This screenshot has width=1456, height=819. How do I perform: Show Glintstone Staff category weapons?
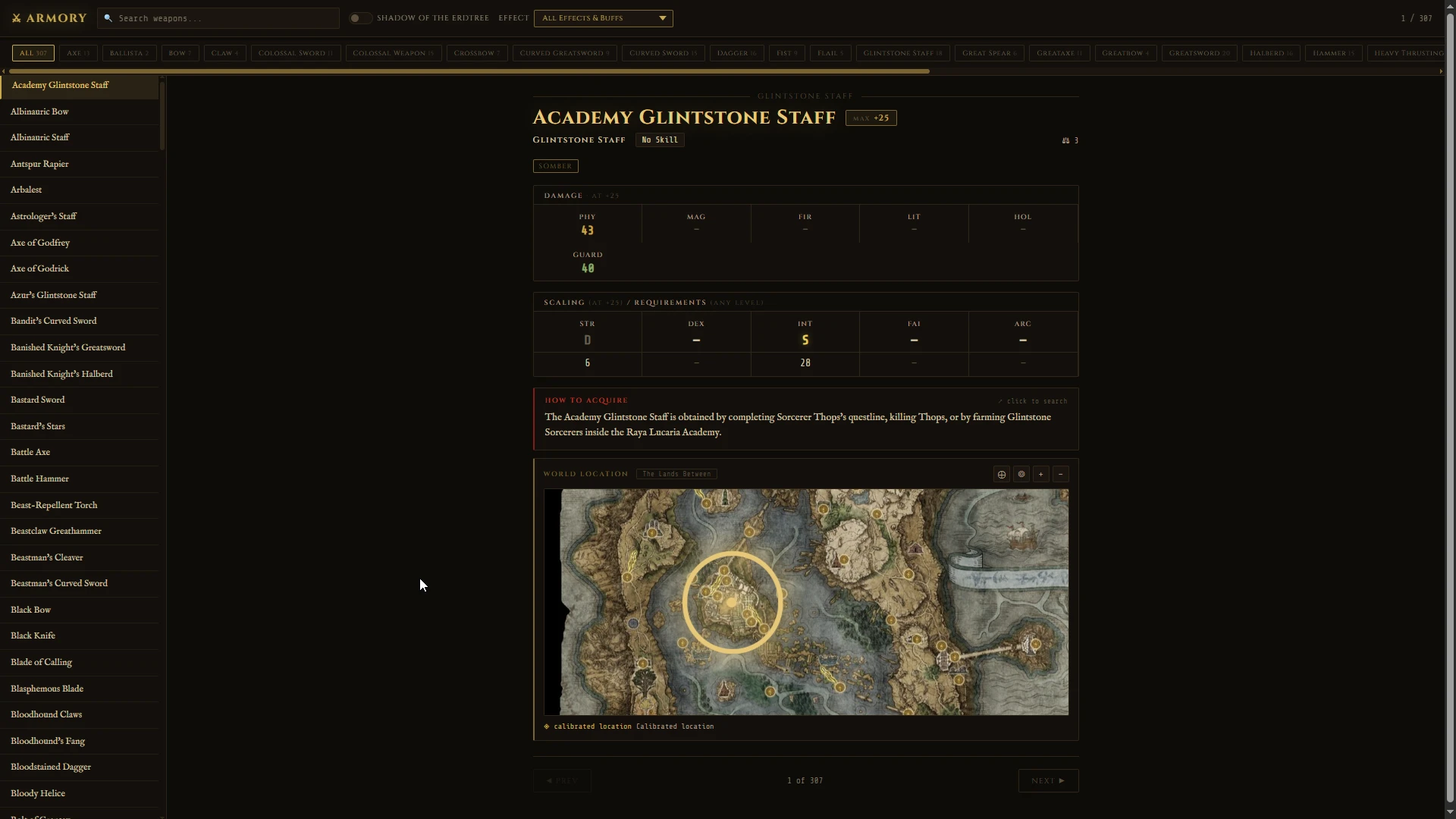[903, 53]
